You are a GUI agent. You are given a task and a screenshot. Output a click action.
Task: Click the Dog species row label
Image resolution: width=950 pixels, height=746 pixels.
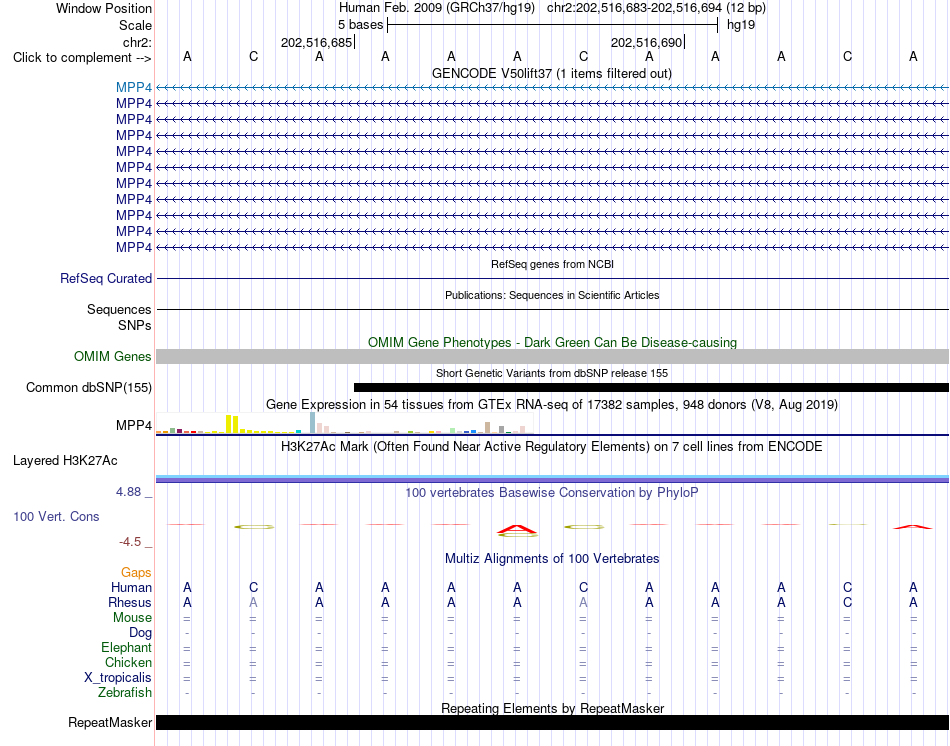tap(141, 633)
